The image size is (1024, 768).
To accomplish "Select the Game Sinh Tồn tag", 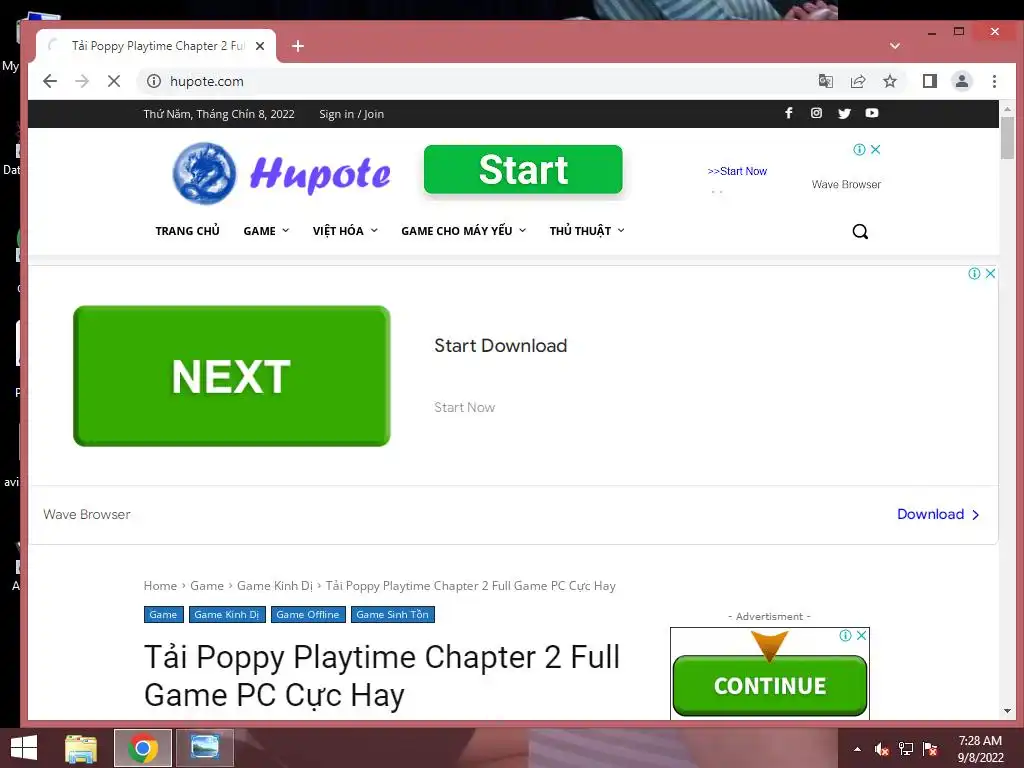I will tap(392, 615).
